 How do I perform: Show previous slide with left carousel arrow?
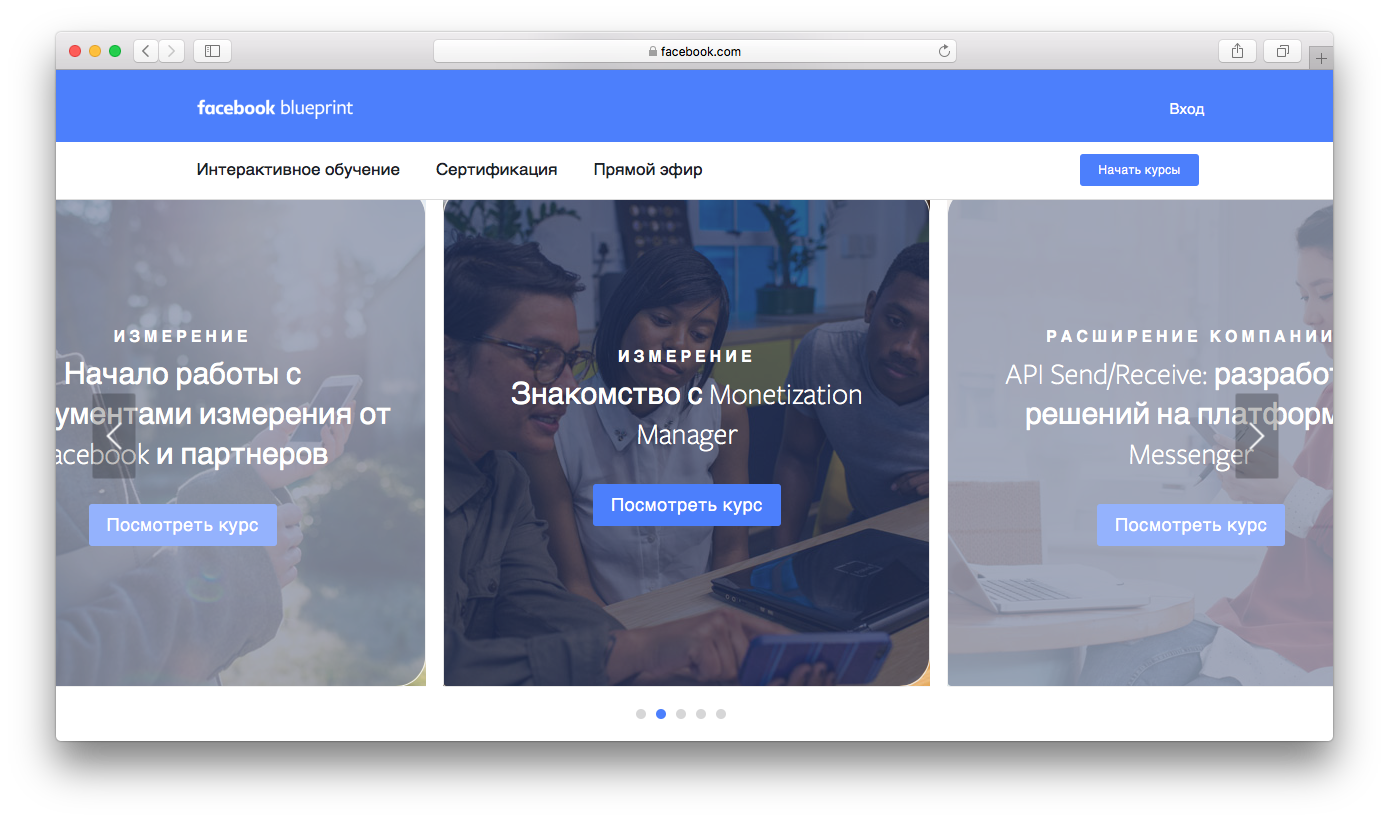(x=114, y=436)
